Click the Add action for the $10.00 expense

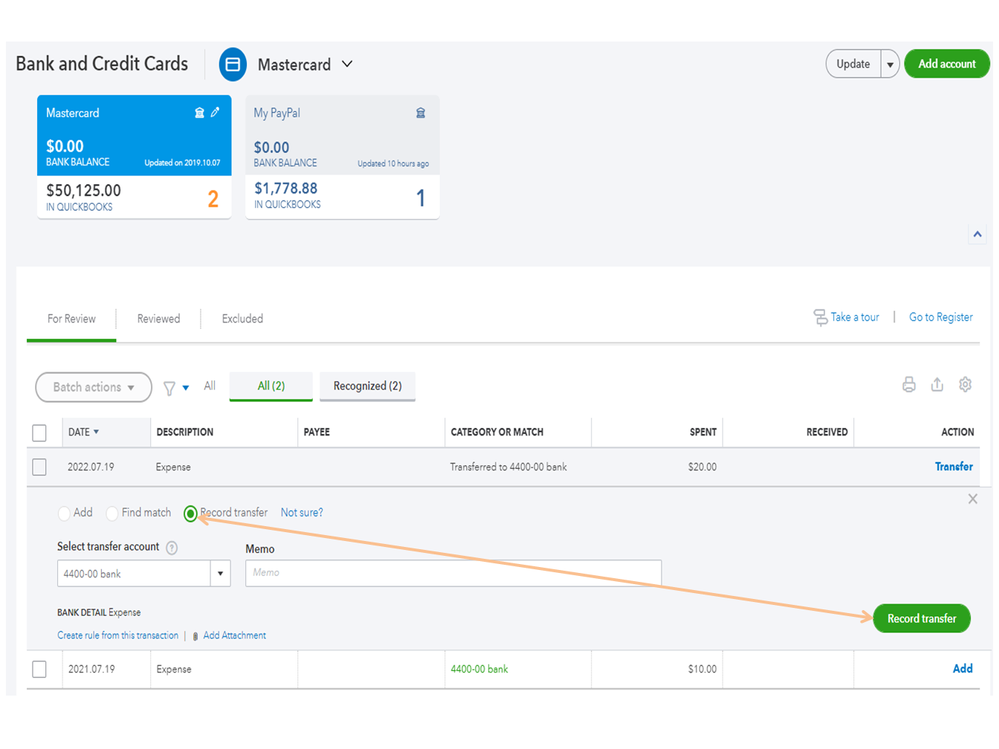963,669
